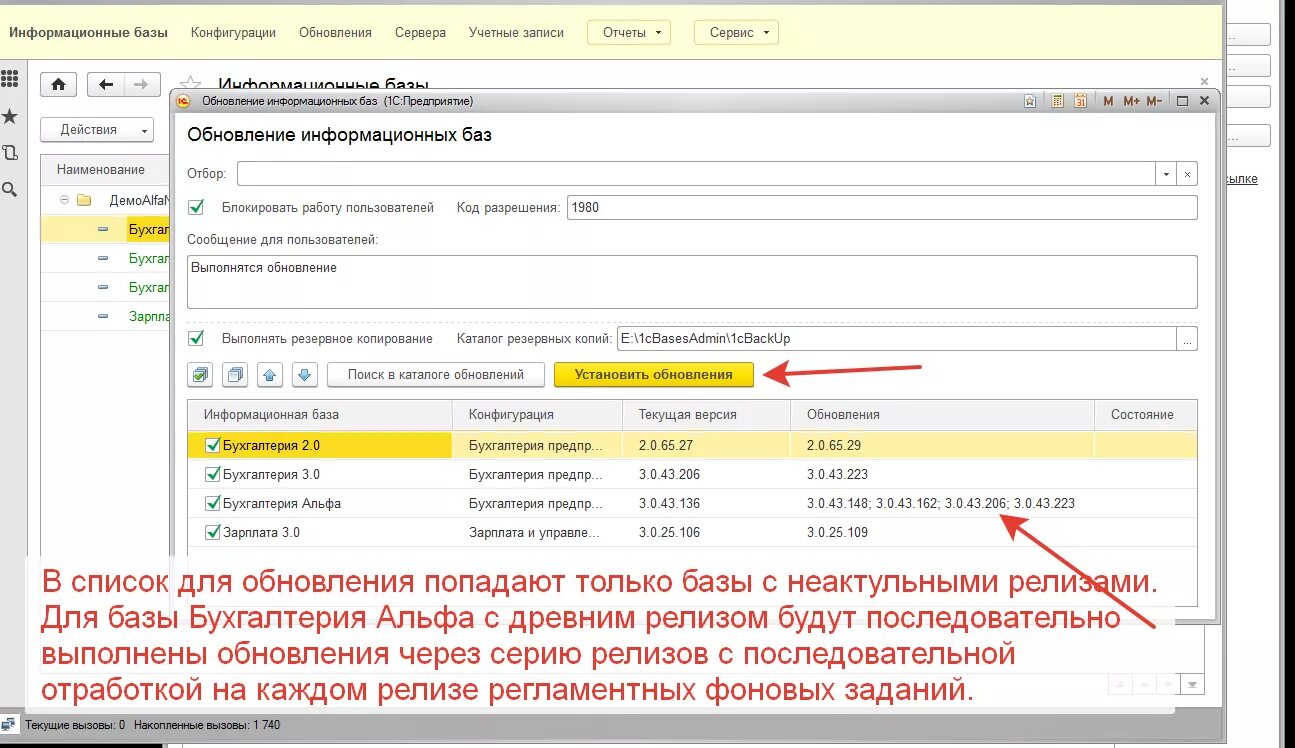Browse backup folder with the ellipsis button
The width and height of the screenshot is (1295, 748).
coord(1187,339)
